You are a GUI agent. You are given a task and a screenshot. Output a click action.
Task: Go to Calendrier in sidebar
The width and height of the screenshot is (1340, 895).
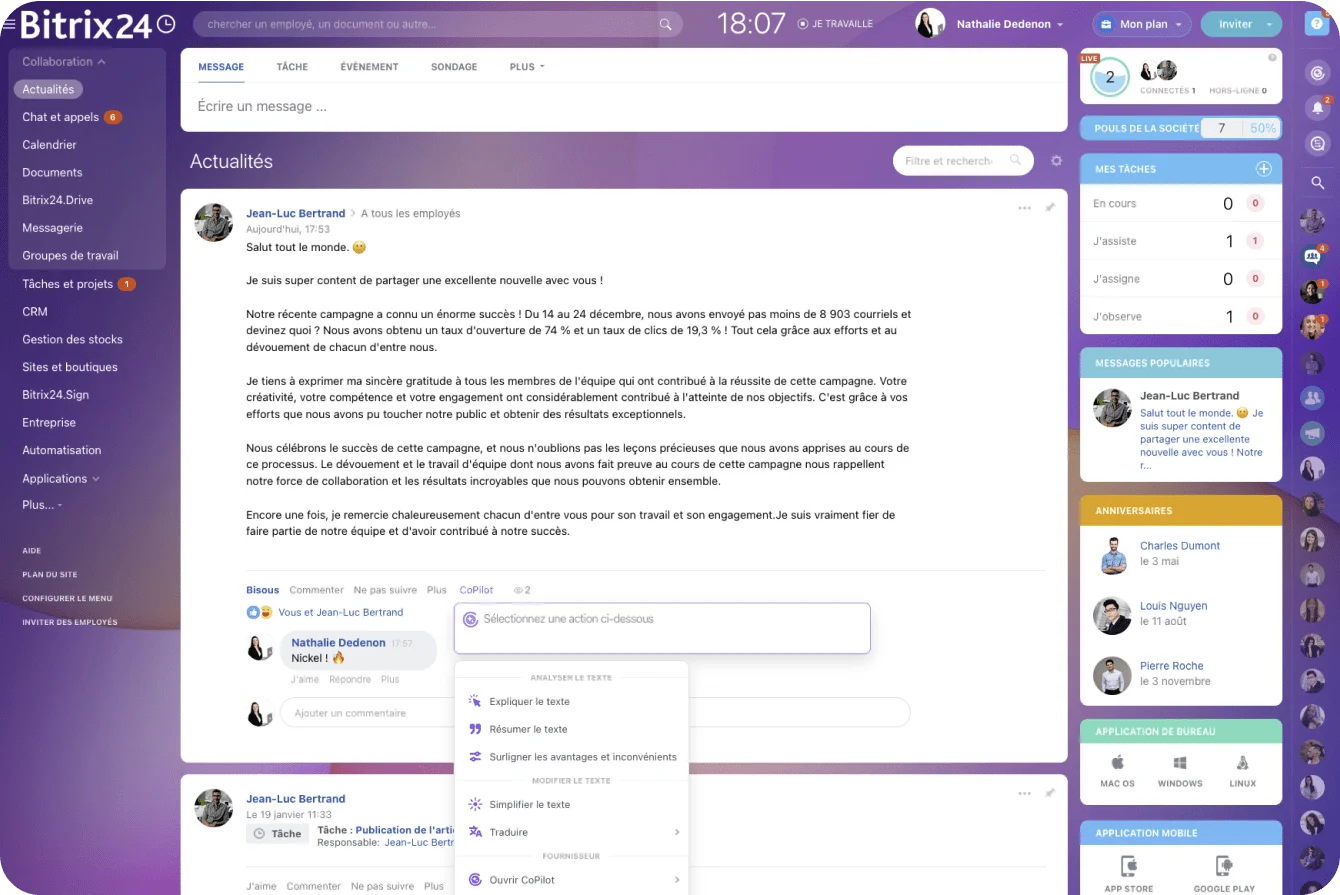[x=49, y=145]
